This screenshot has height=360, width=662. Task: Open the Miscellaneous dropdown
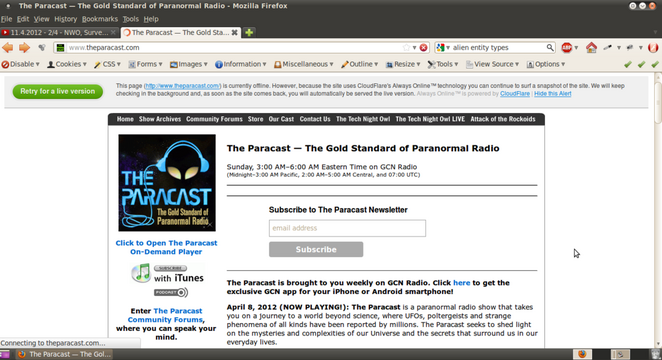tap(304, 64)
